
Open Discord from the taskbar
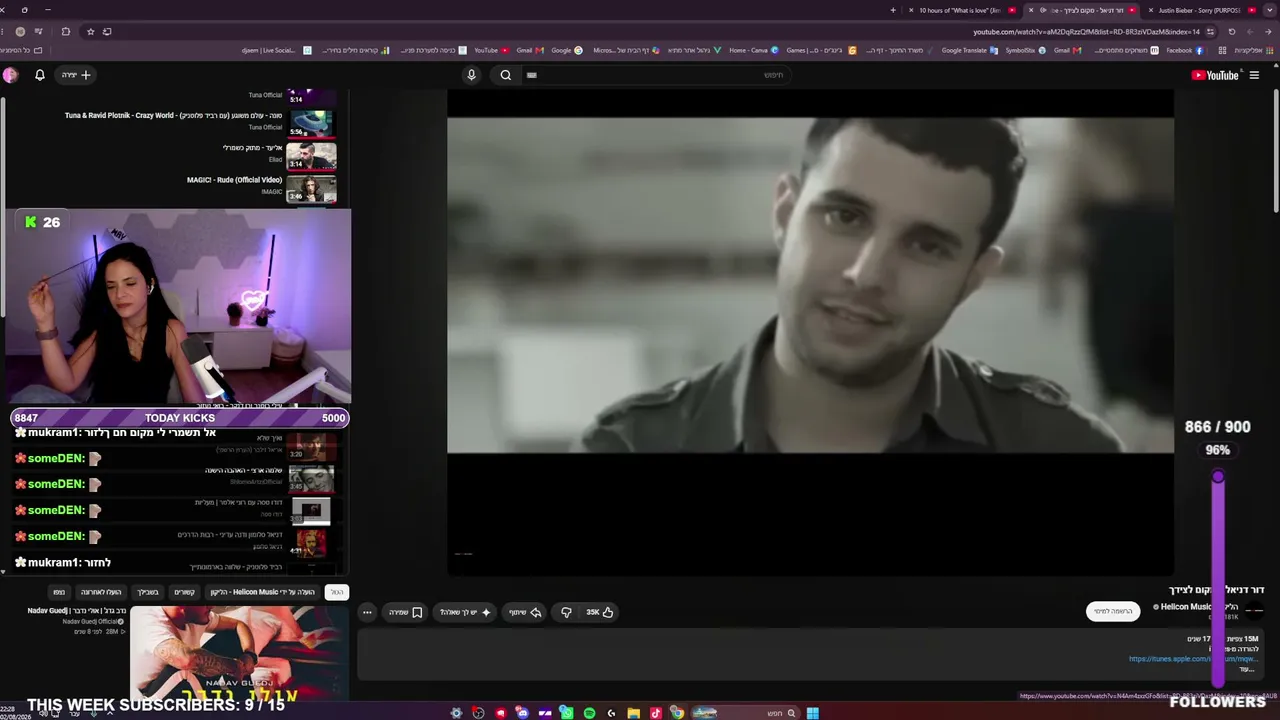523,713
